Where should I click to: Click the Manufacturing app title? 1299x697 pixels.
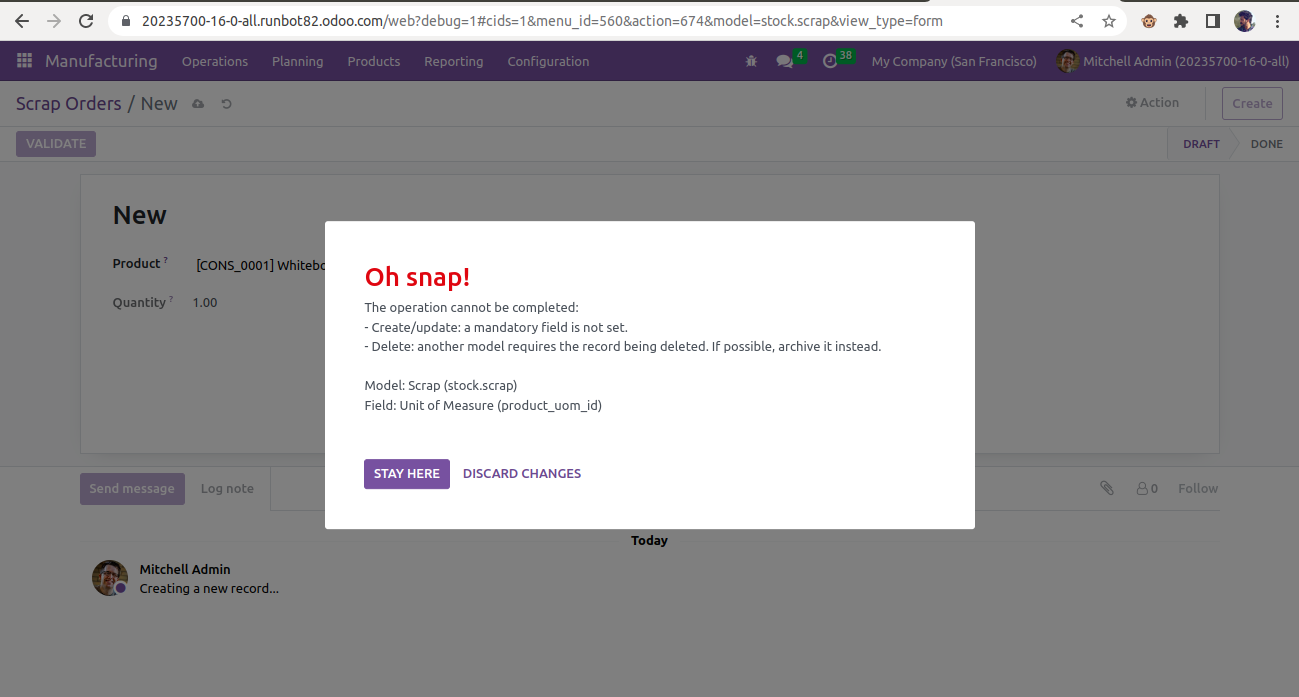click(101, 61)
